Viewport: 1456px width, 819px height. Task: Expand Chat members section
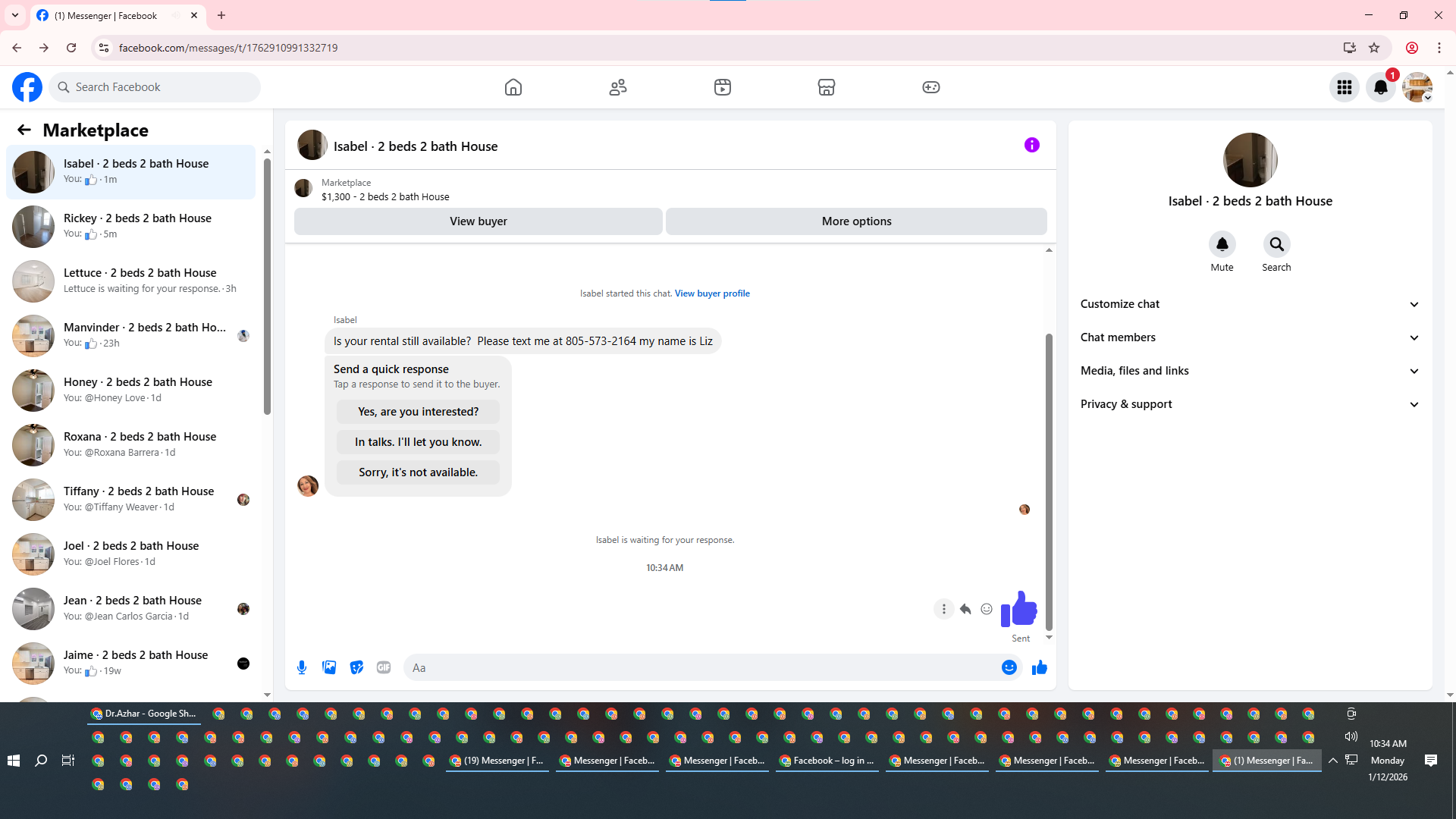coord(1249,337)
